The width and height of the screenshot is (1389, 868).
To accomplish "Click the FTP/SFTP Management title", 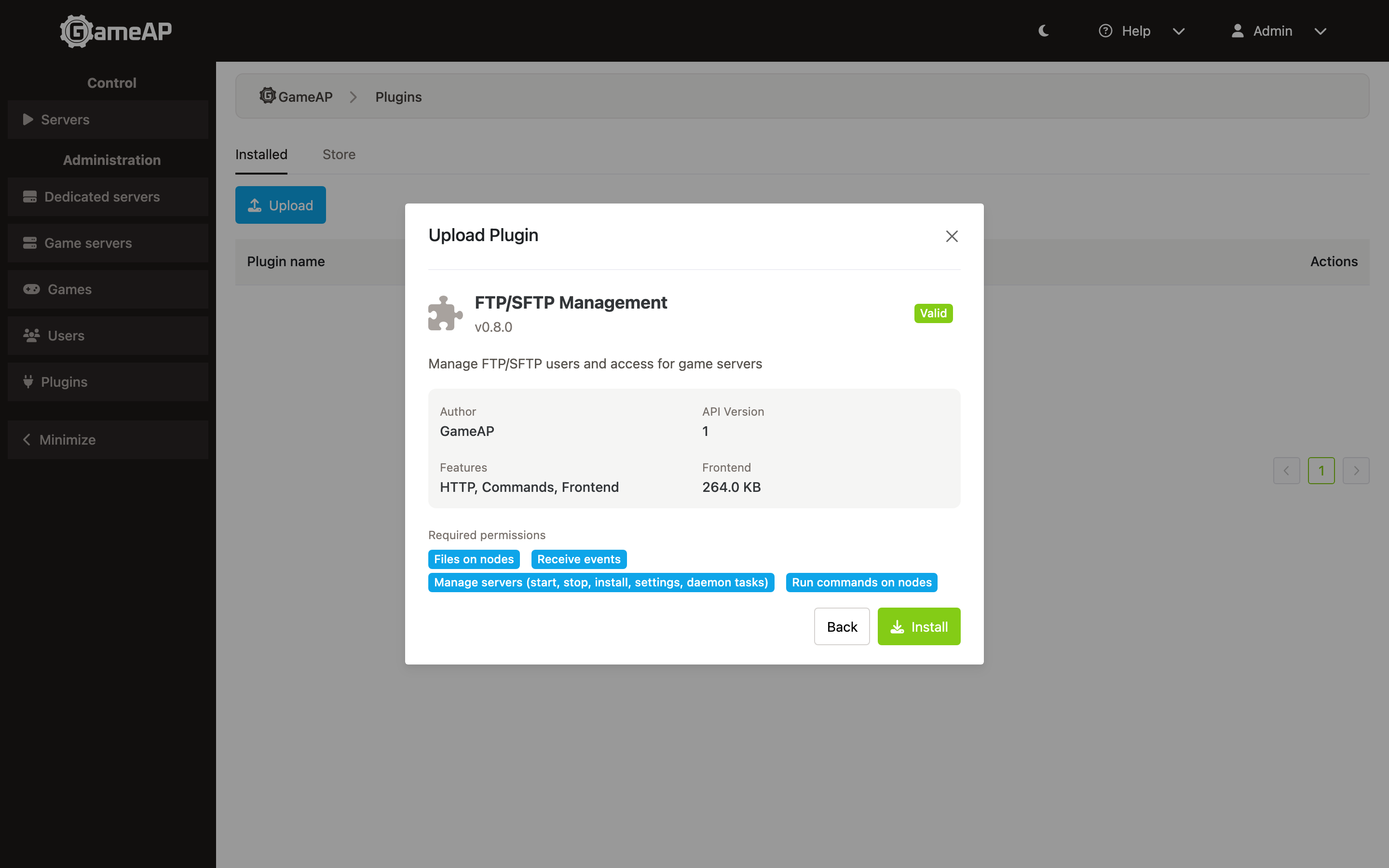I will click(x=571, y=302).
